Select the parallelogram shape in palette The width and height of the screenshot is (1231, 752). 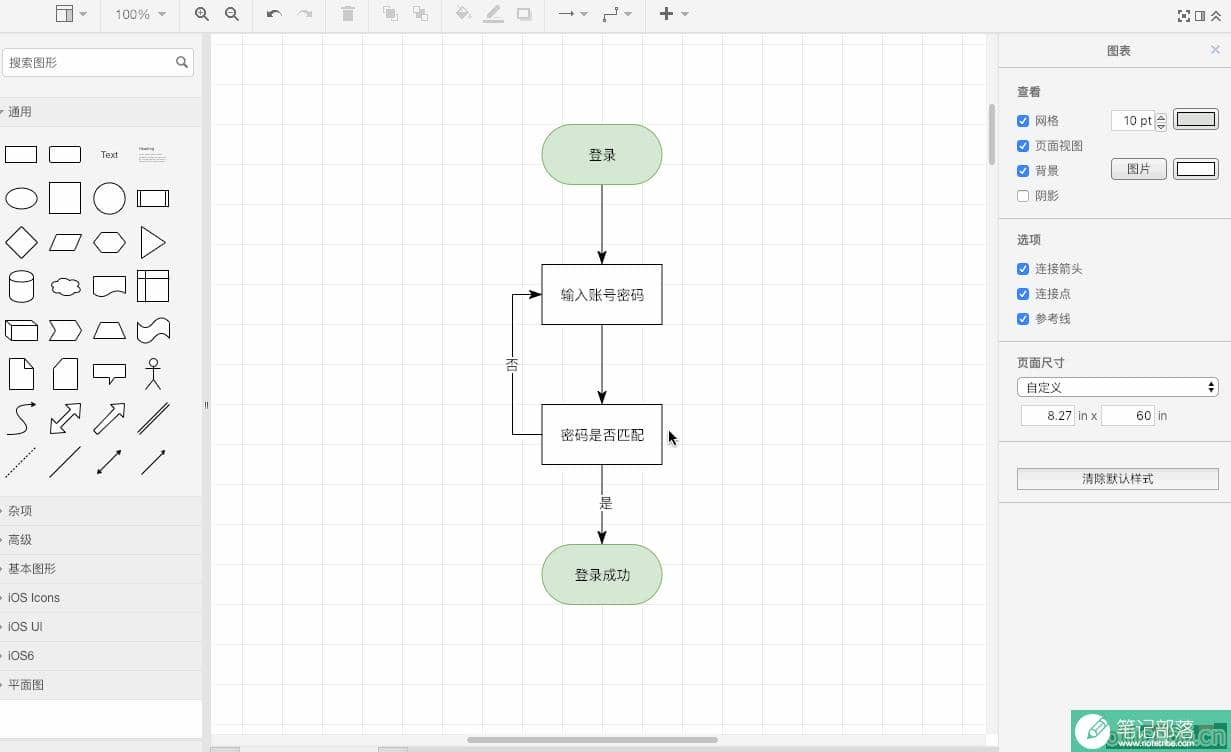pos(65,242)
